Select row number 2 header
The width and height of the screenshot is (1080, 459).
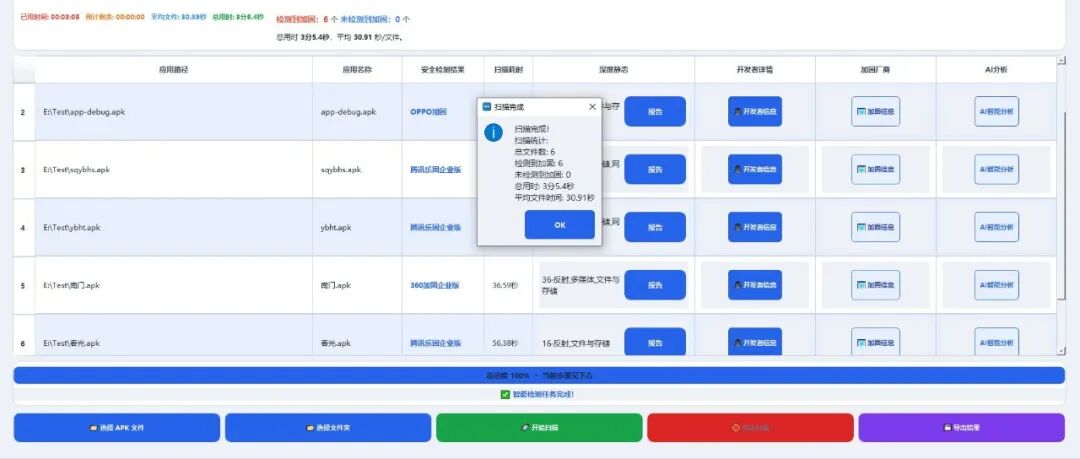(24, 112)
